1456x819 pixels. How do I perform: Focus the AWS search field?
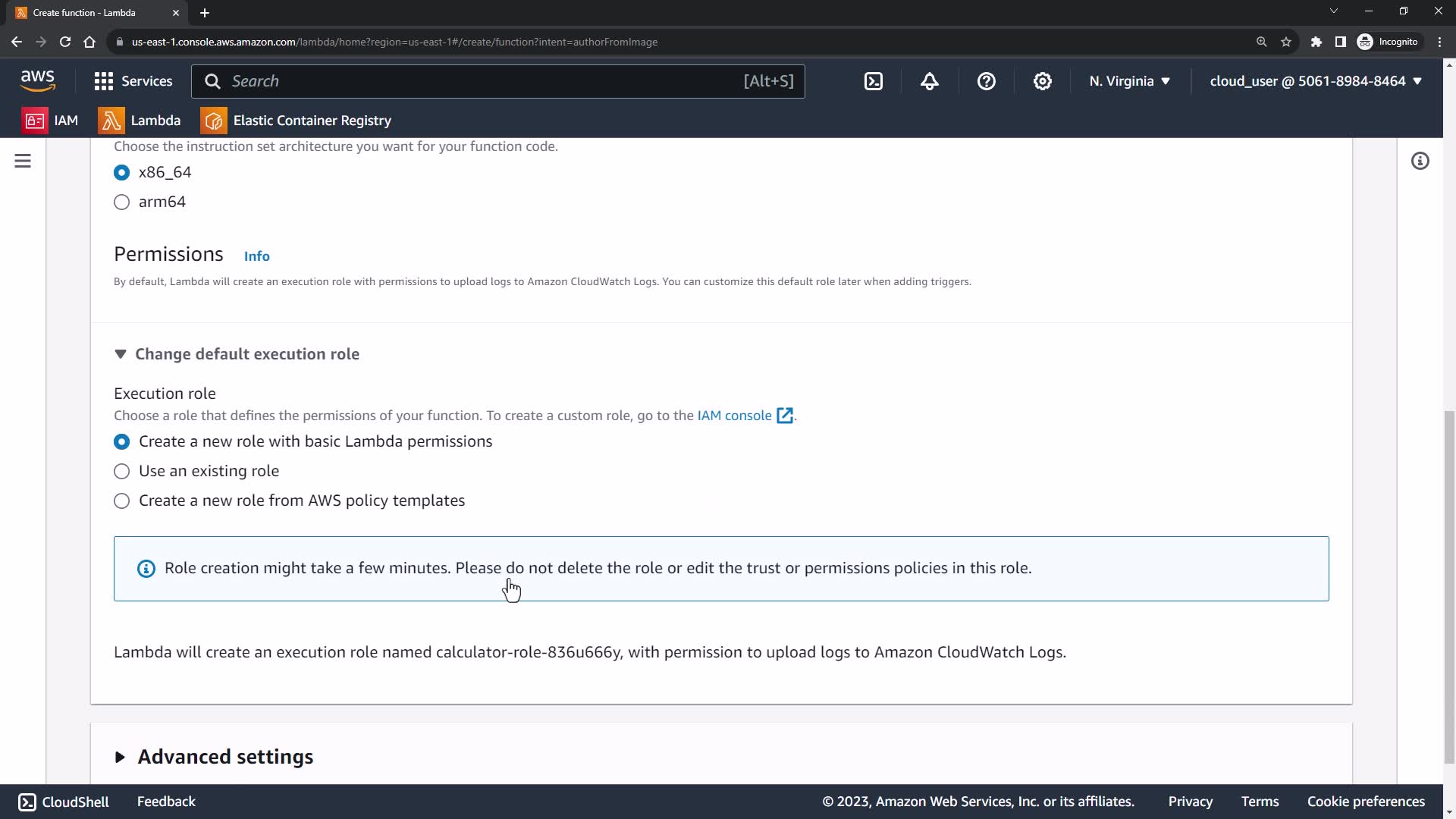pos(485,81)
